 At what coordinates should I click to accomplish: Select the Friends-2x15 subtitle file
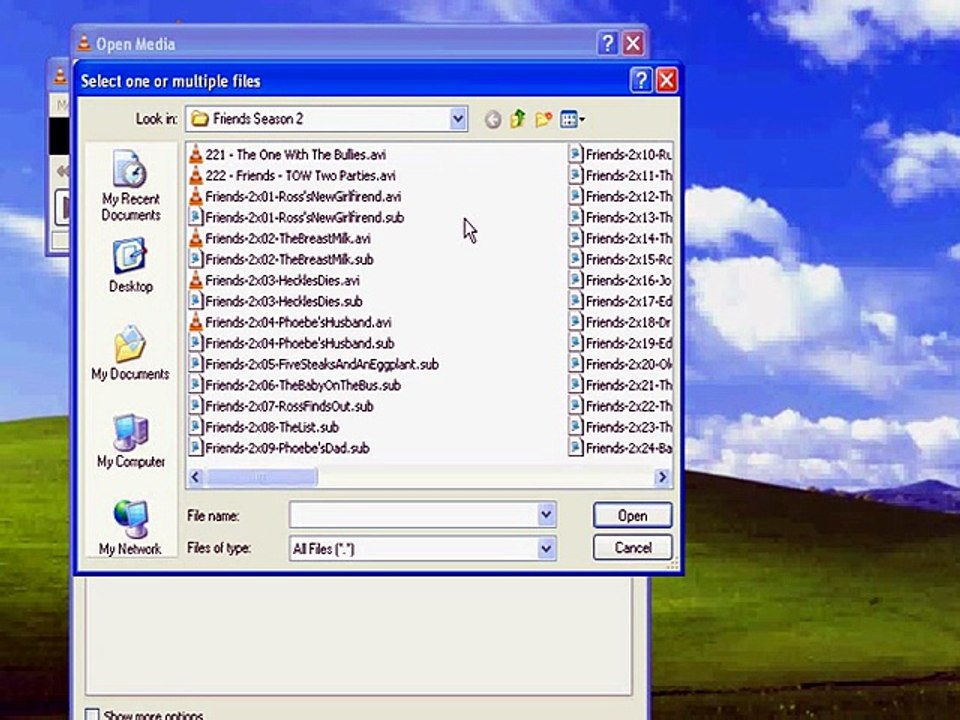click(620, 260)
